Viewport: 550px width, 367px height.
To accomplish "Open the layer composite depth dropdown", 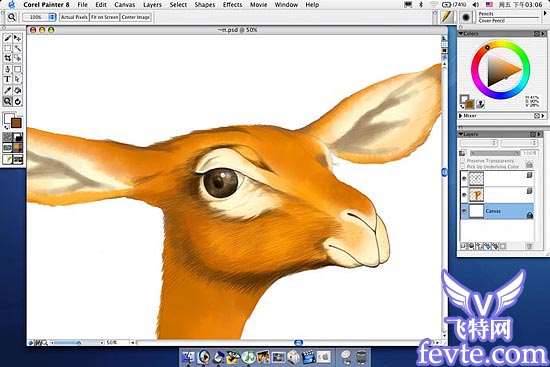I will [519, 143].
